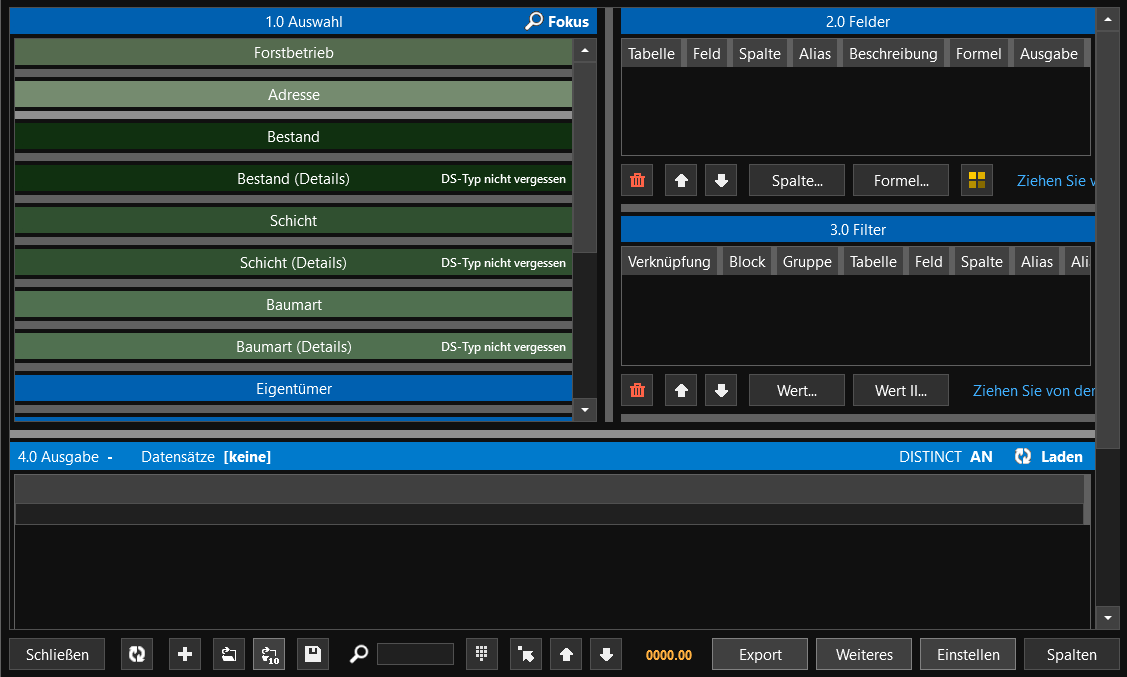The width and height of the screenshot is (1127, 677).
Task: Click the yellow grid icon beside Formel
Action: (977, 181)
